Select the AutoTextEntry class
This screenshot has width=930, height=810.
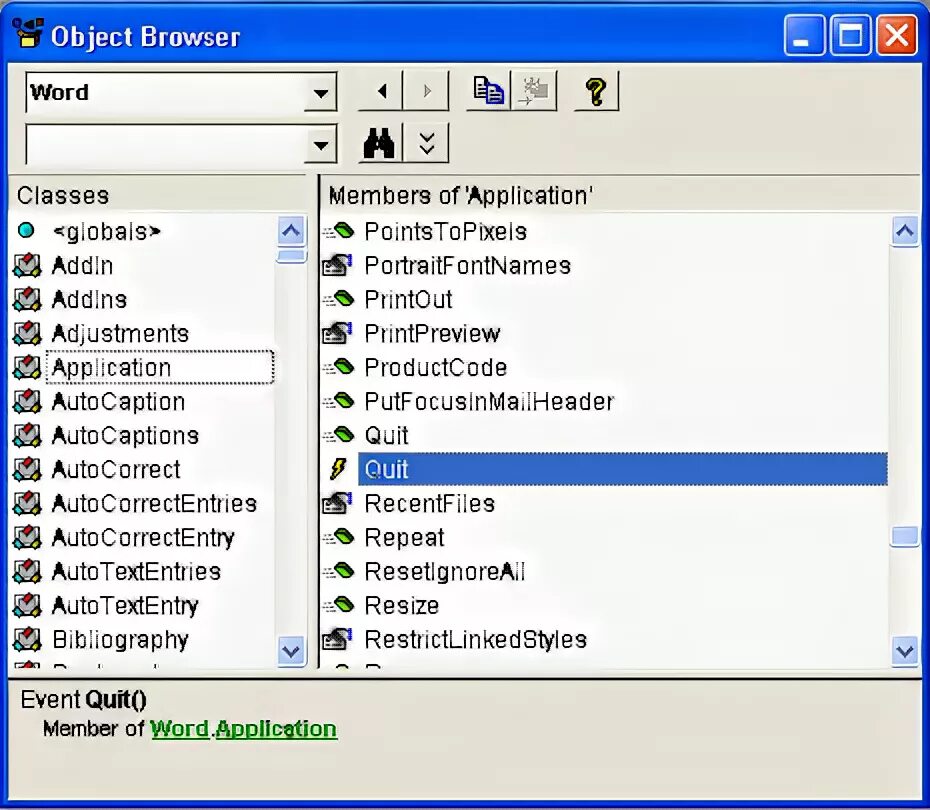(125, 605)
